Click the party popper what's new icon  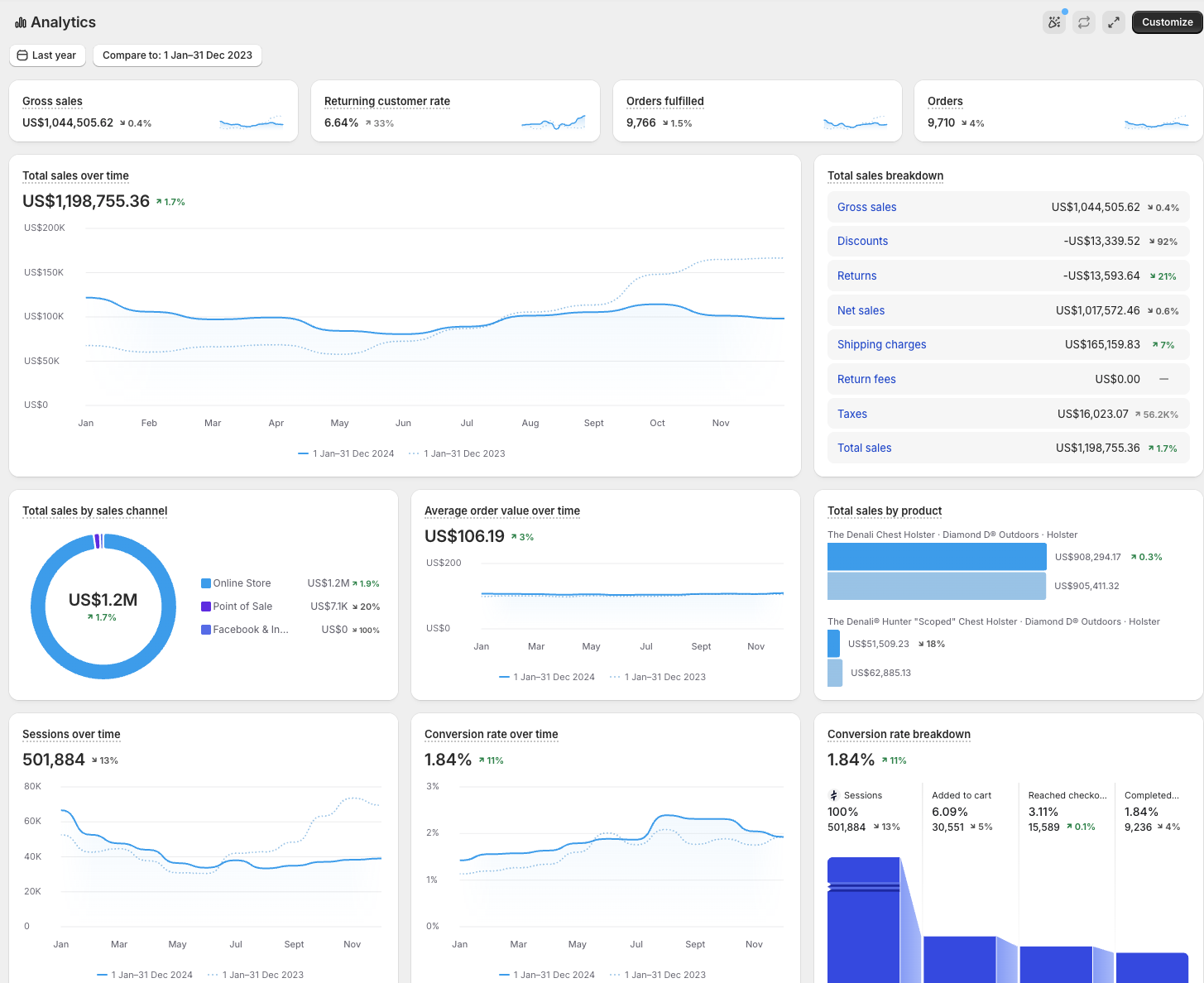click(1054, 22)
